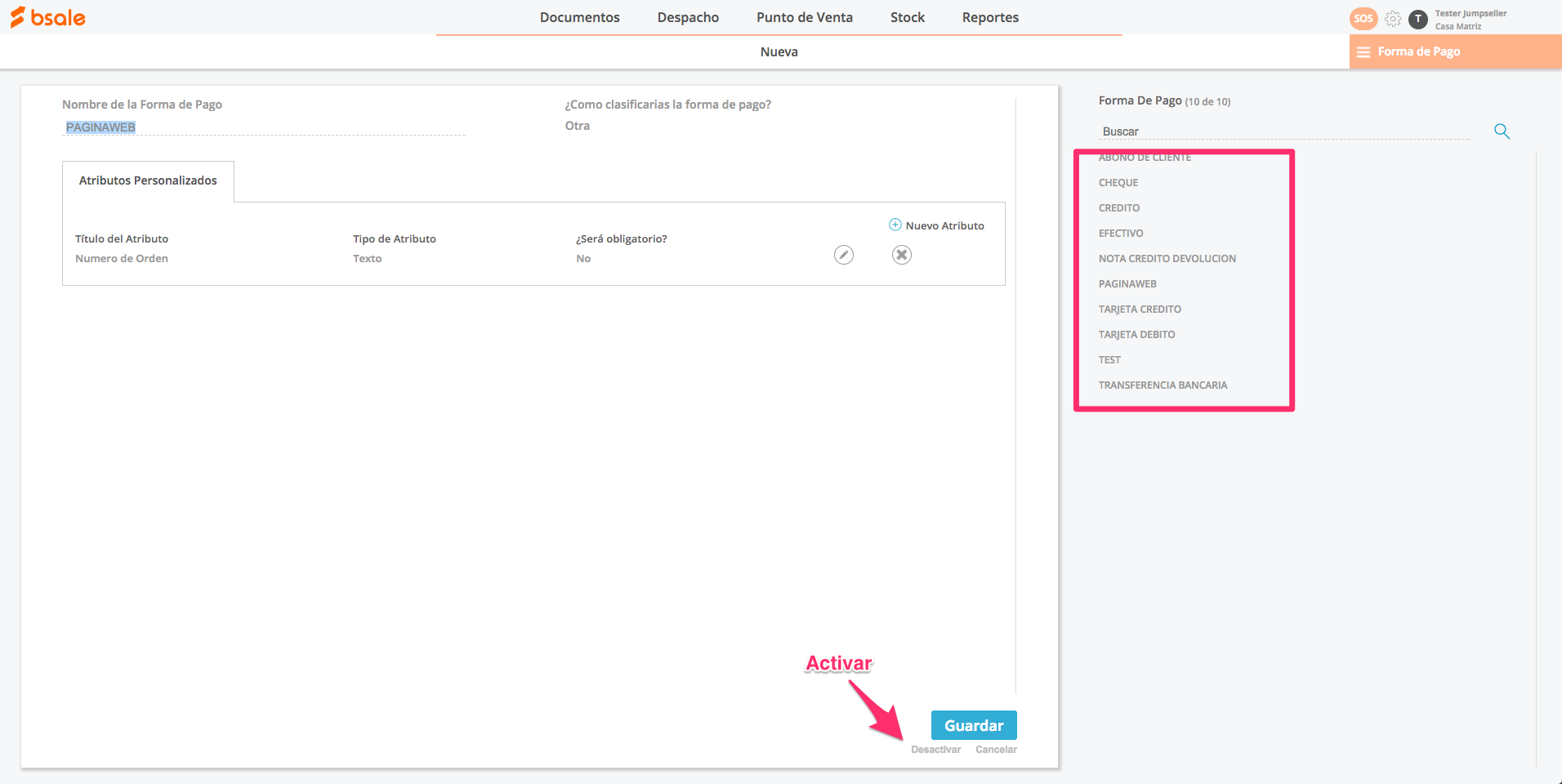Edit the Numero de Orden attribute
The image size is (1562, 784).
point(844,255)
